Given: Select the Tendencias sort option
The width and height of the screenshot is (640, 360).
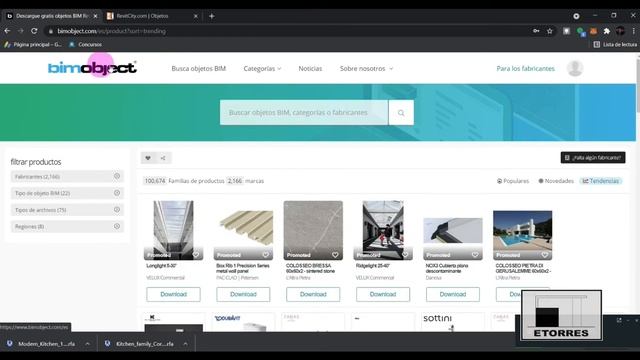Looking at the screenshot, I should [600, 181].
